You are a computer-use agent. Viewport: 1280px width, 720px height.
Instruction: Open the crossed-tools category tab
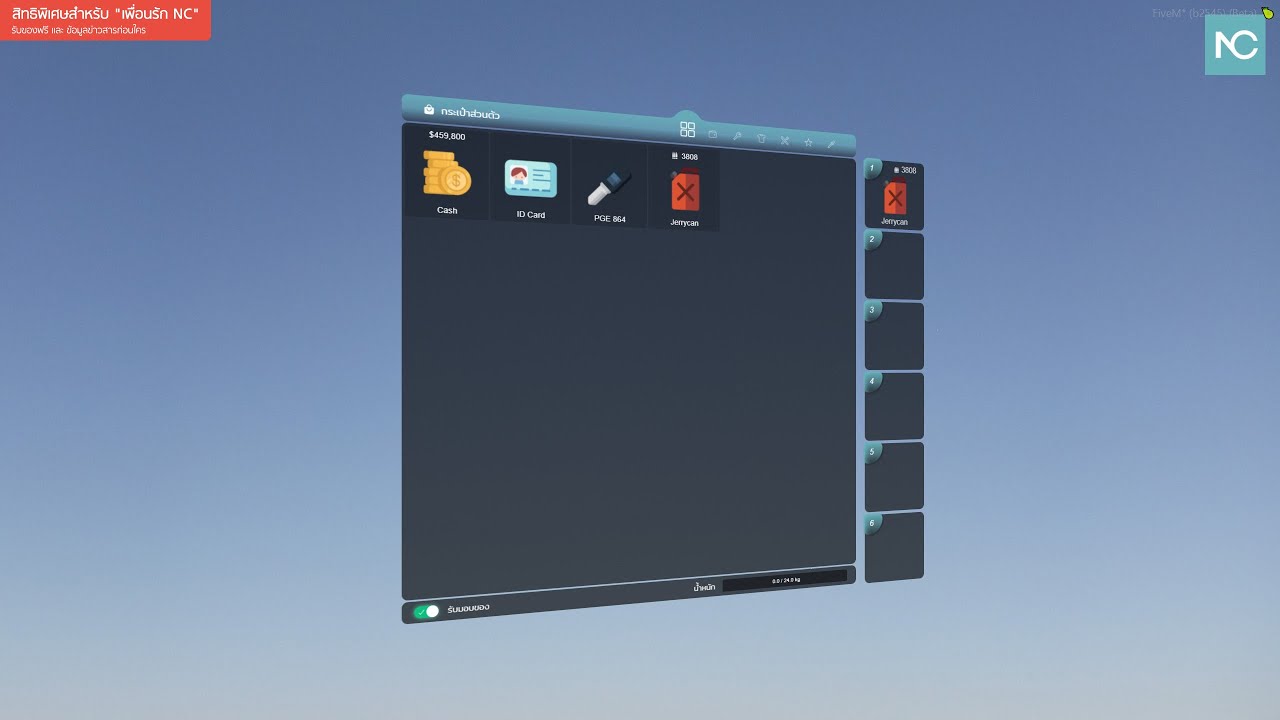[785, 140]
